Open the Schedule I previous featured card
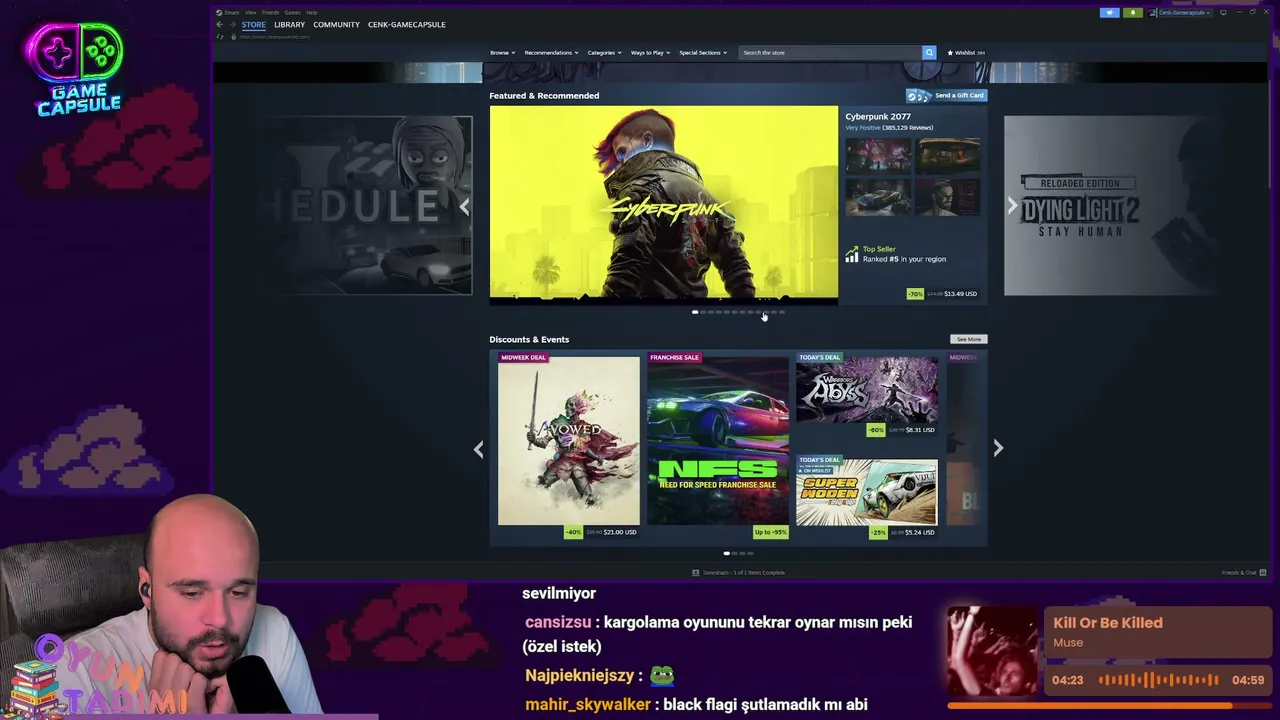The width and height of the screenshot is (1280, 720). pos(365,206)
